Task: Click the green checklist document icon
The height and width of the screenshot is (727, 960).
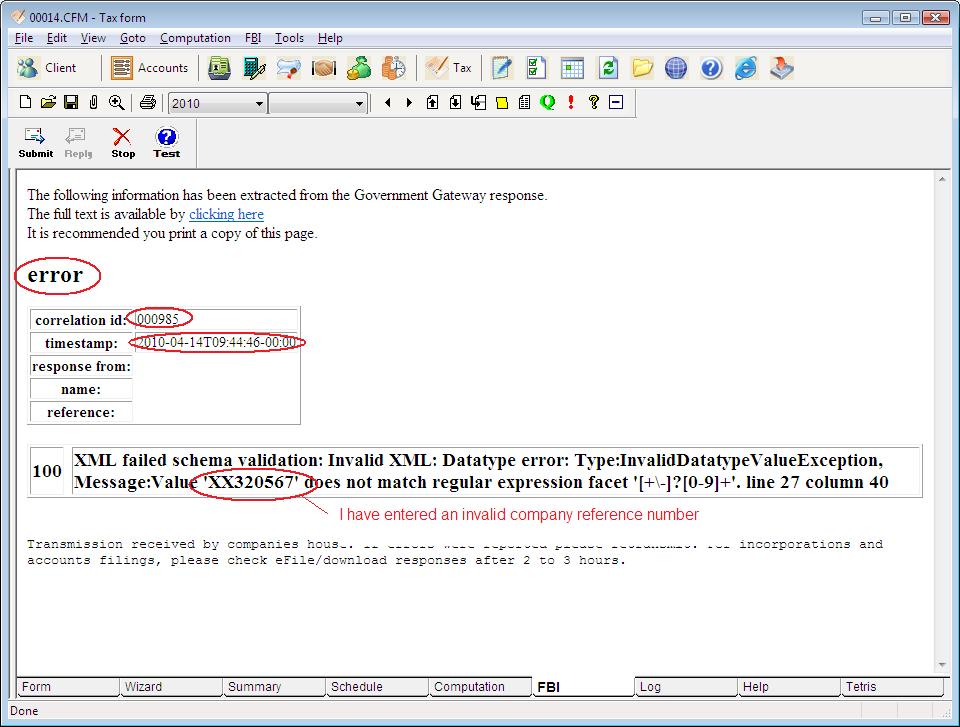Action: 536,68
